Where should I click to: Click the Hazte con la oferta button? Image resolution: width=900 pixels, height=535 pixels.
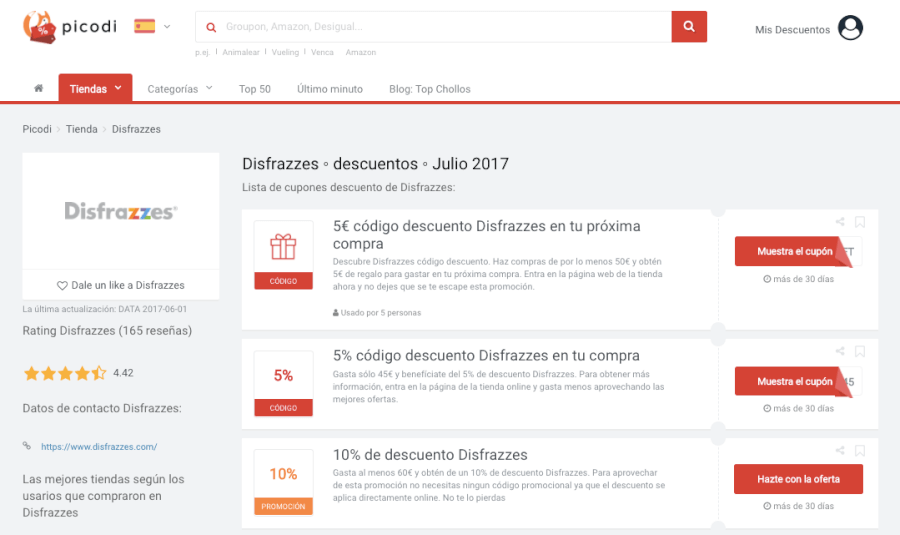point(798,479)
